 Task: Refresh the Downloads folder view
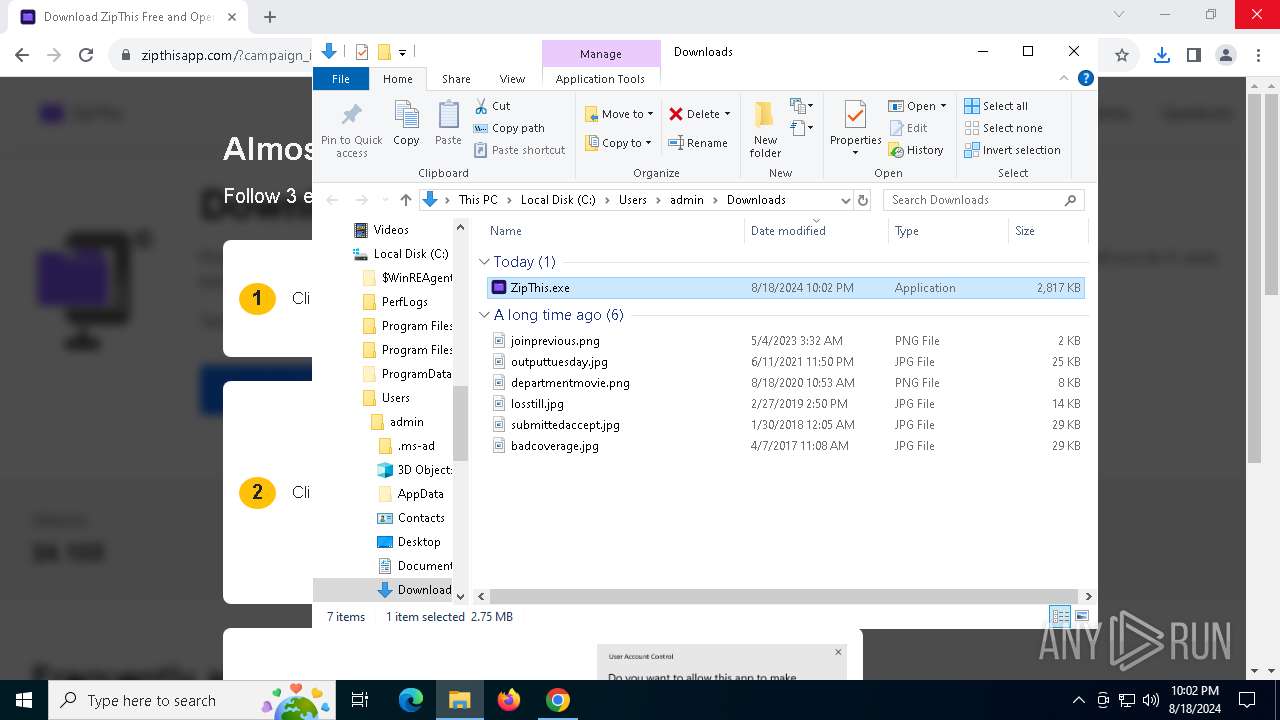pyautogui.click(x=863, y=200)
